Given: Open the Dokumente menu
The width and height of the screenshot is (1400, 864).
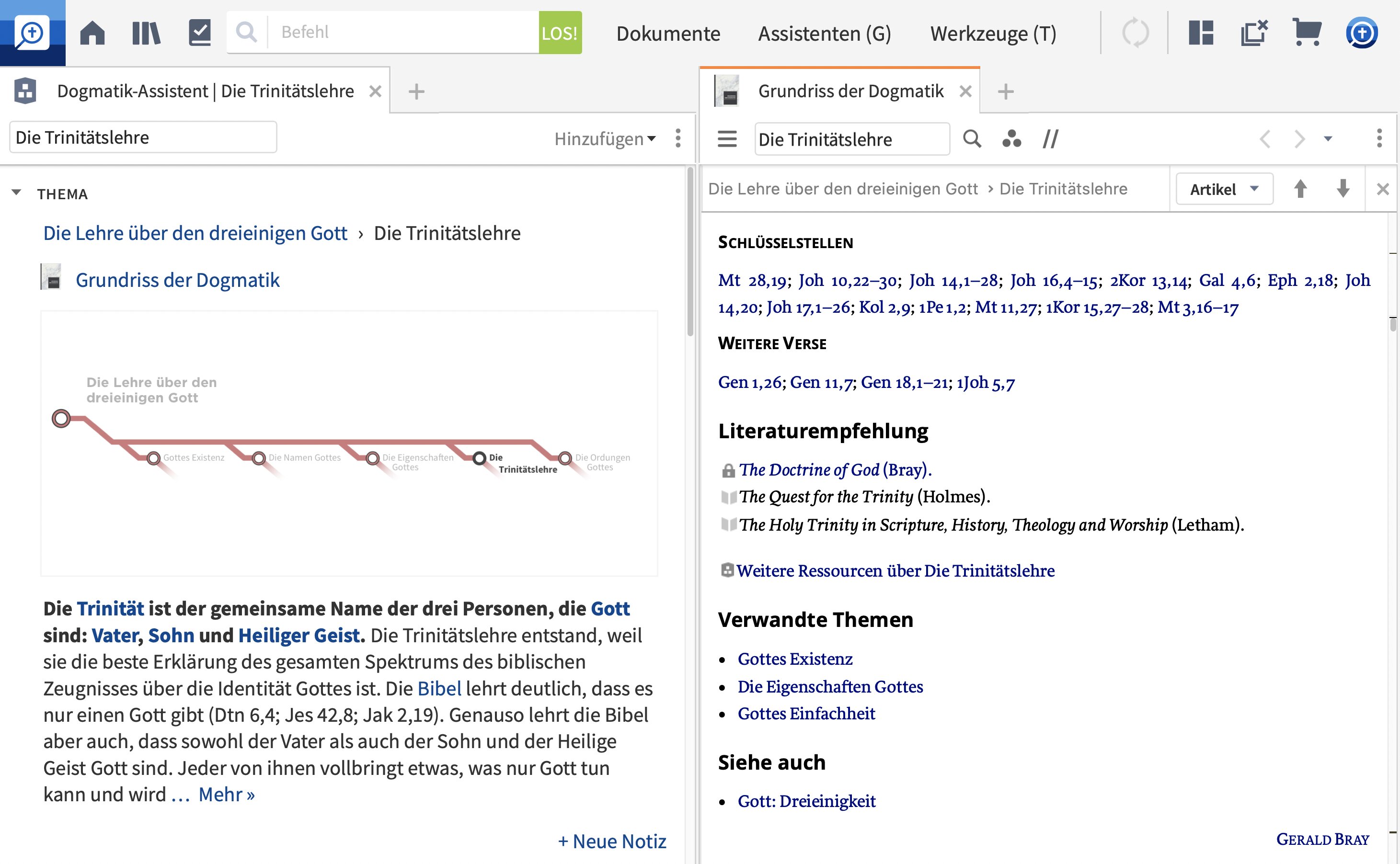Looking at the screenshot, I should point(668,34).
